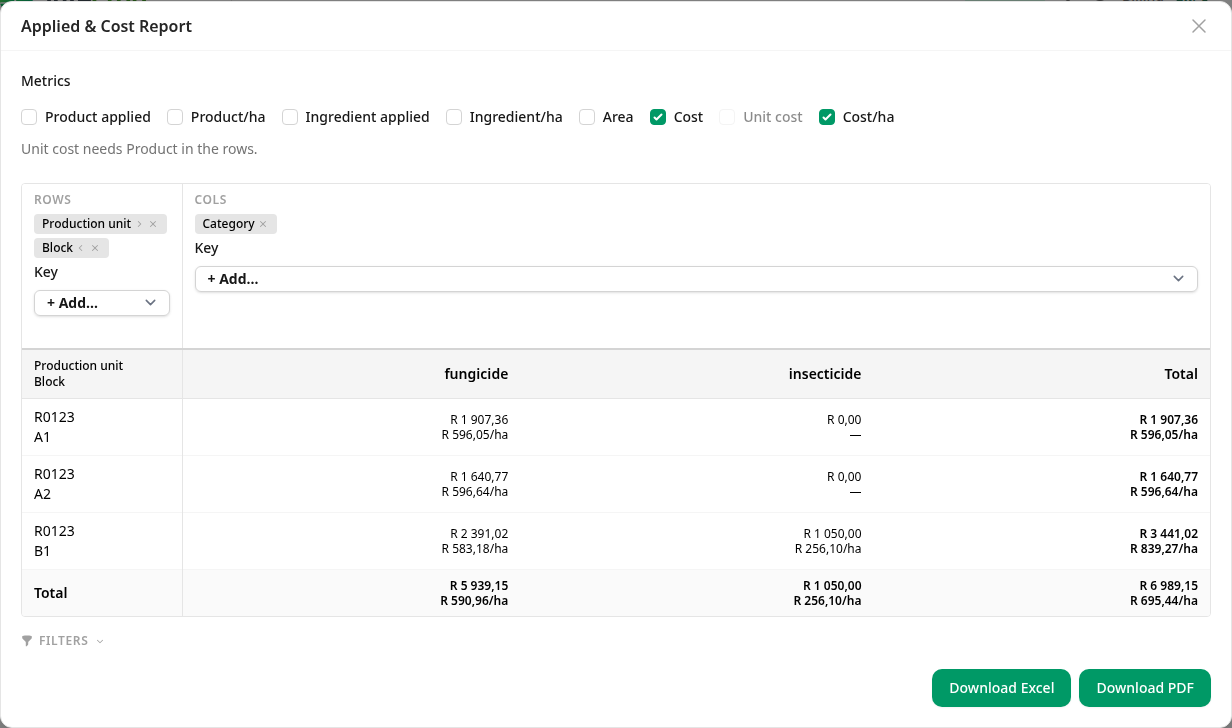Viewport: 1232px width, 728px height.
Task: Move Production unit chip right via arrow
Action: point(139,224)
